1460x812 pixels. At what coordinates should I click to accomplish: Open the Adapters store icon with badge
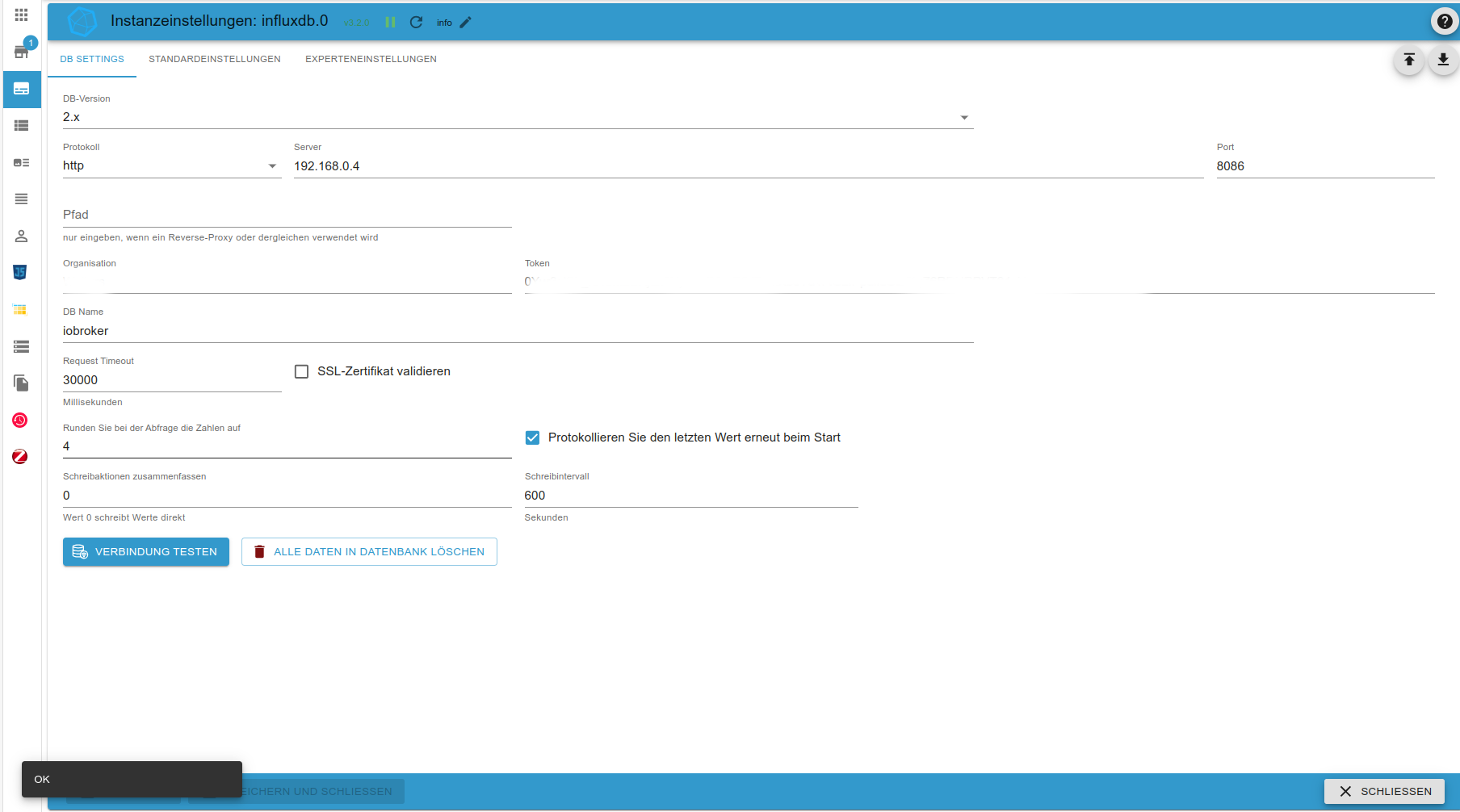(22, 50)
